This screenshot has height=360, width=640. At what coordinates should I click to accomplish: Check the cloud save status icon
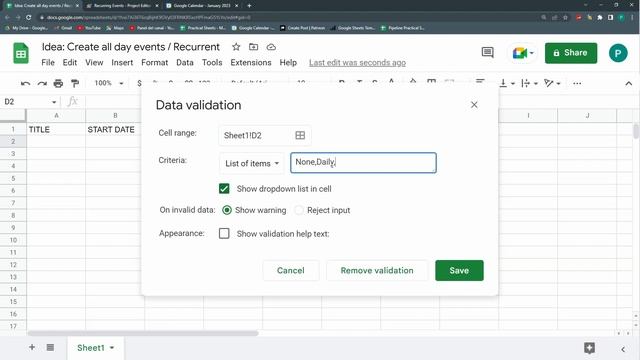coord(271,47)
